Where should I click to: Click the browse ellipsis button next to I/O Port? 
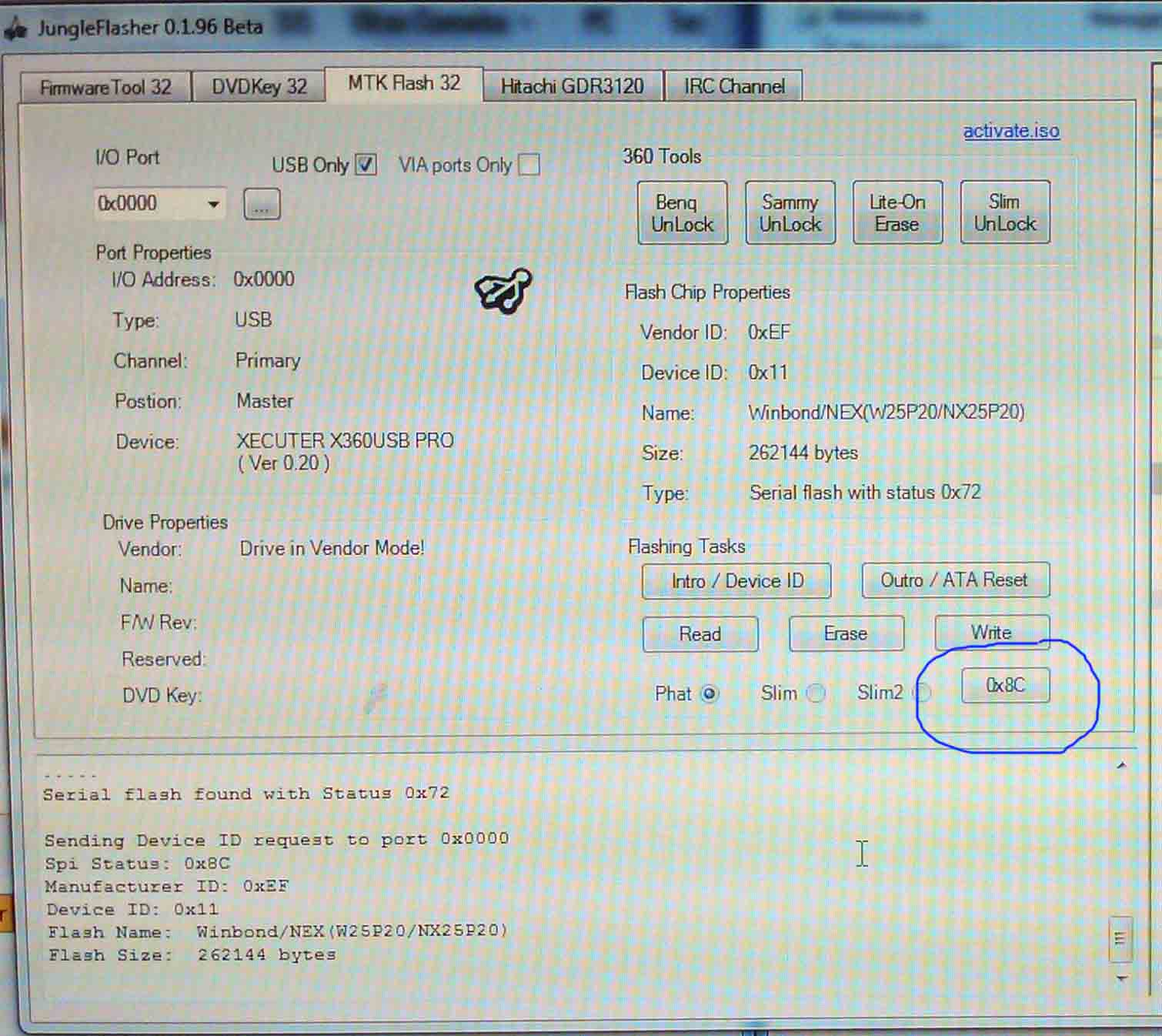[x=262, y=205]
